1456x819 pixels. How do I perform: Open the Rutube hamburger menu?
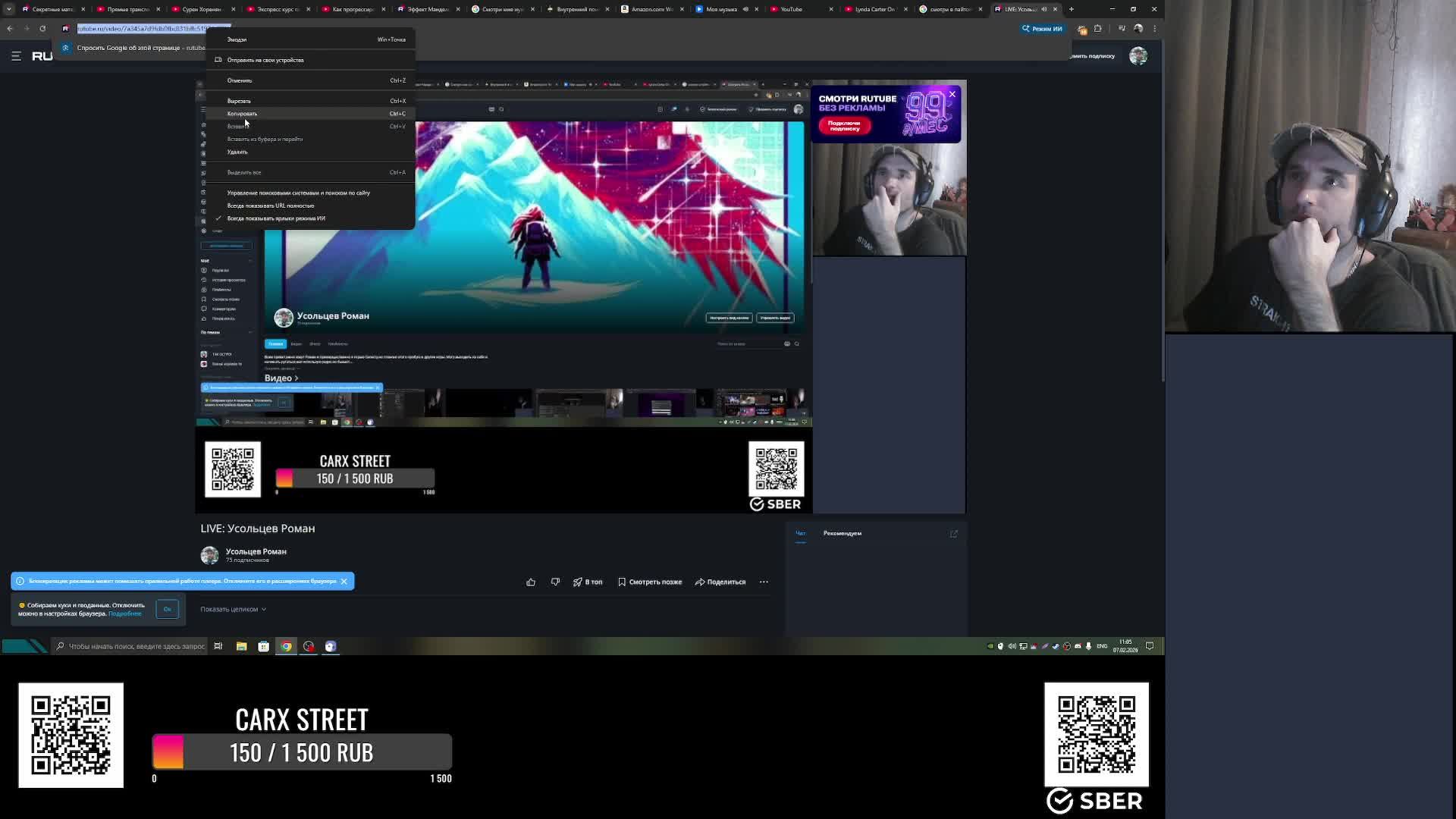16,56
